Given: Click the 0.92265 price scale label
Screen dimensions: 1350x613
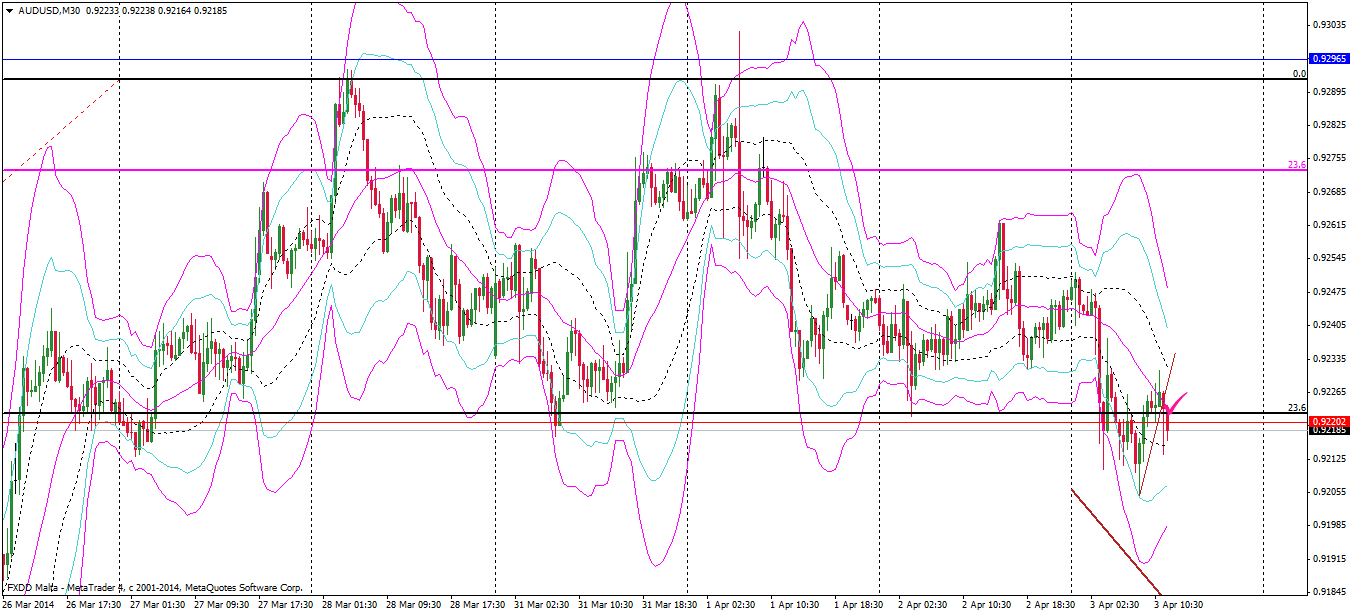Looking at the screenshot, I should coord(1329,391).
